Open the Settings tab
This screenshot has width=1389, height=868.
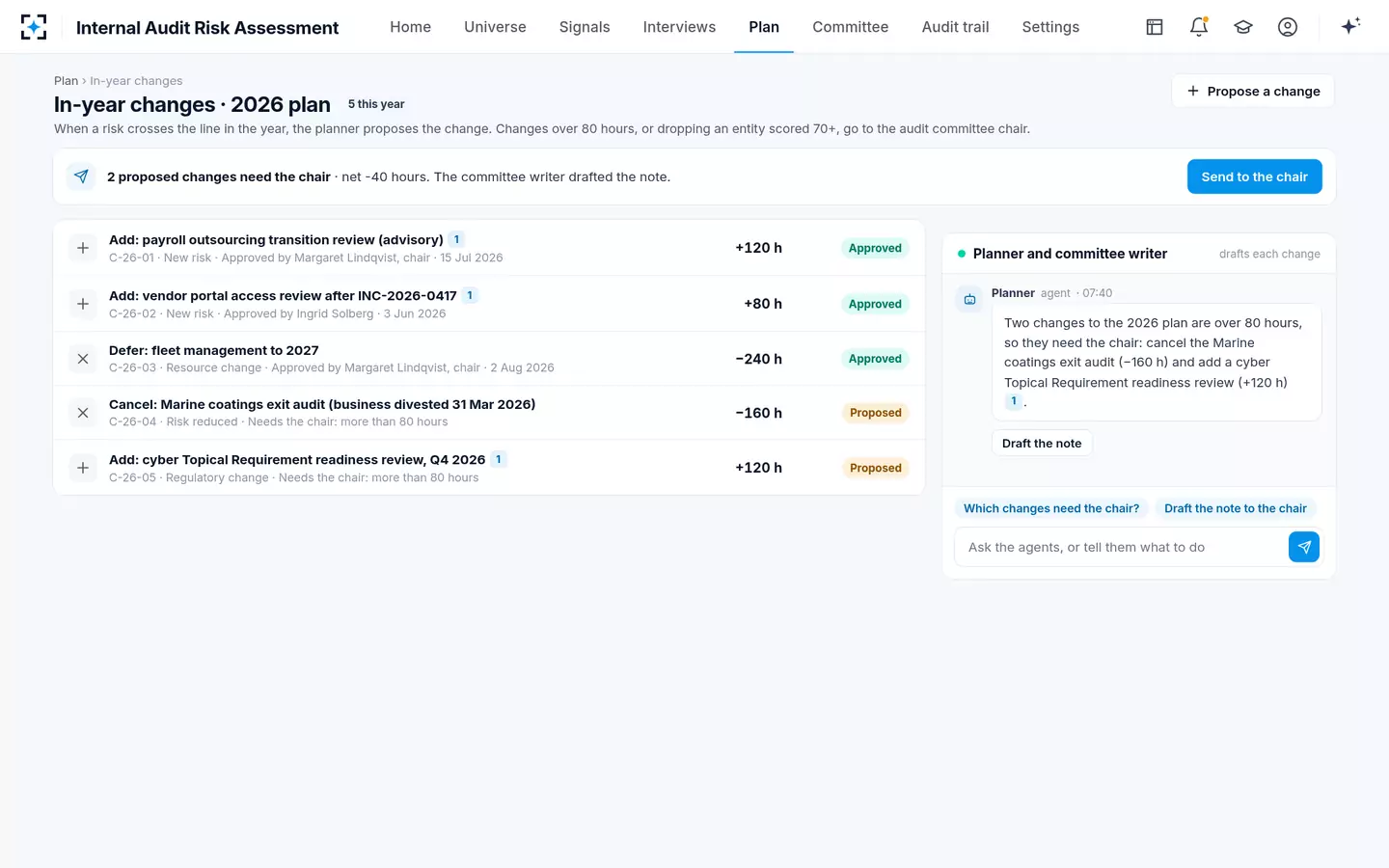pos(1050,27)
